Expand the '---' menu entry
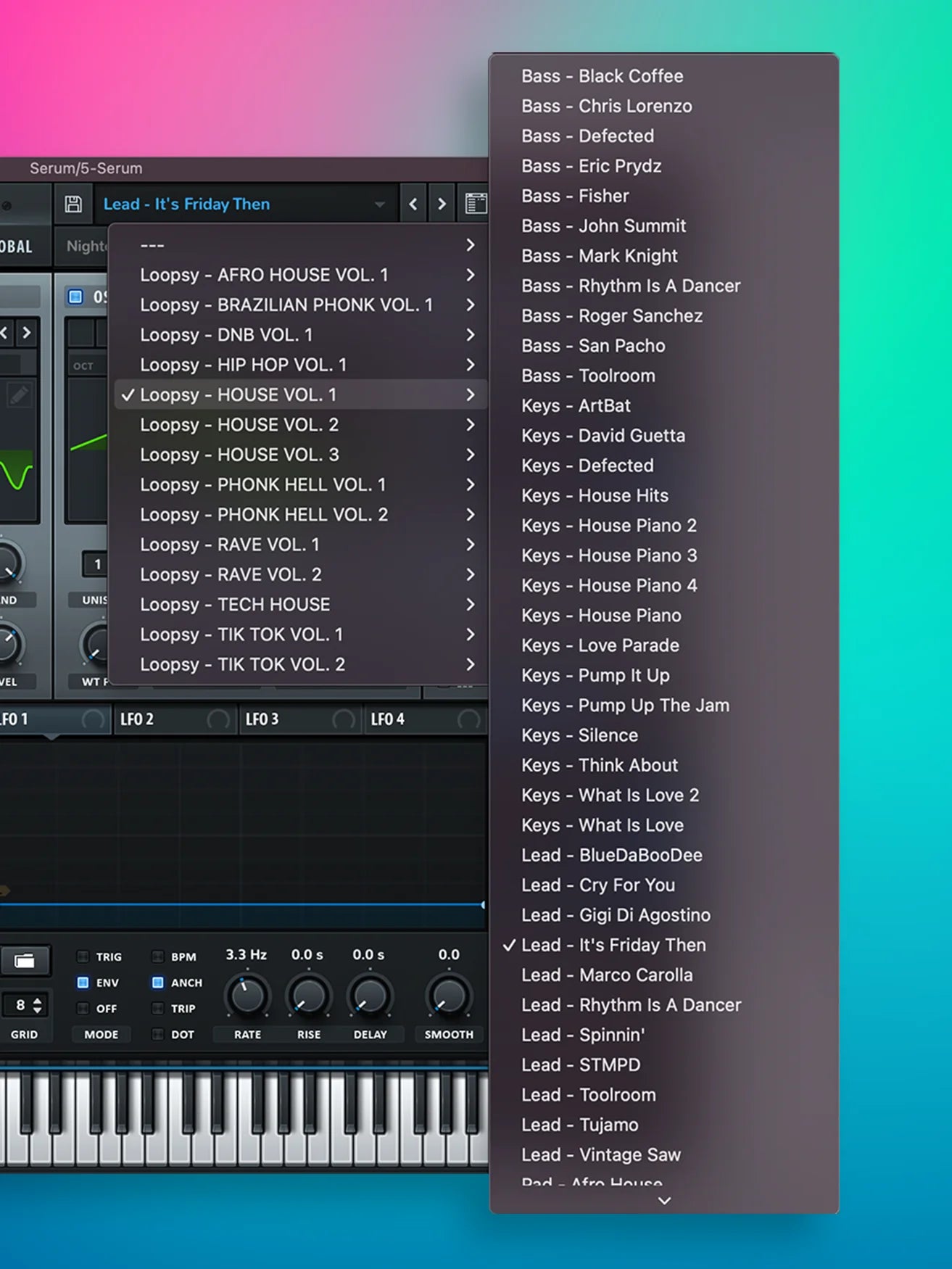952x1269 pixels. pyautogui.click(x=471, y=245)
